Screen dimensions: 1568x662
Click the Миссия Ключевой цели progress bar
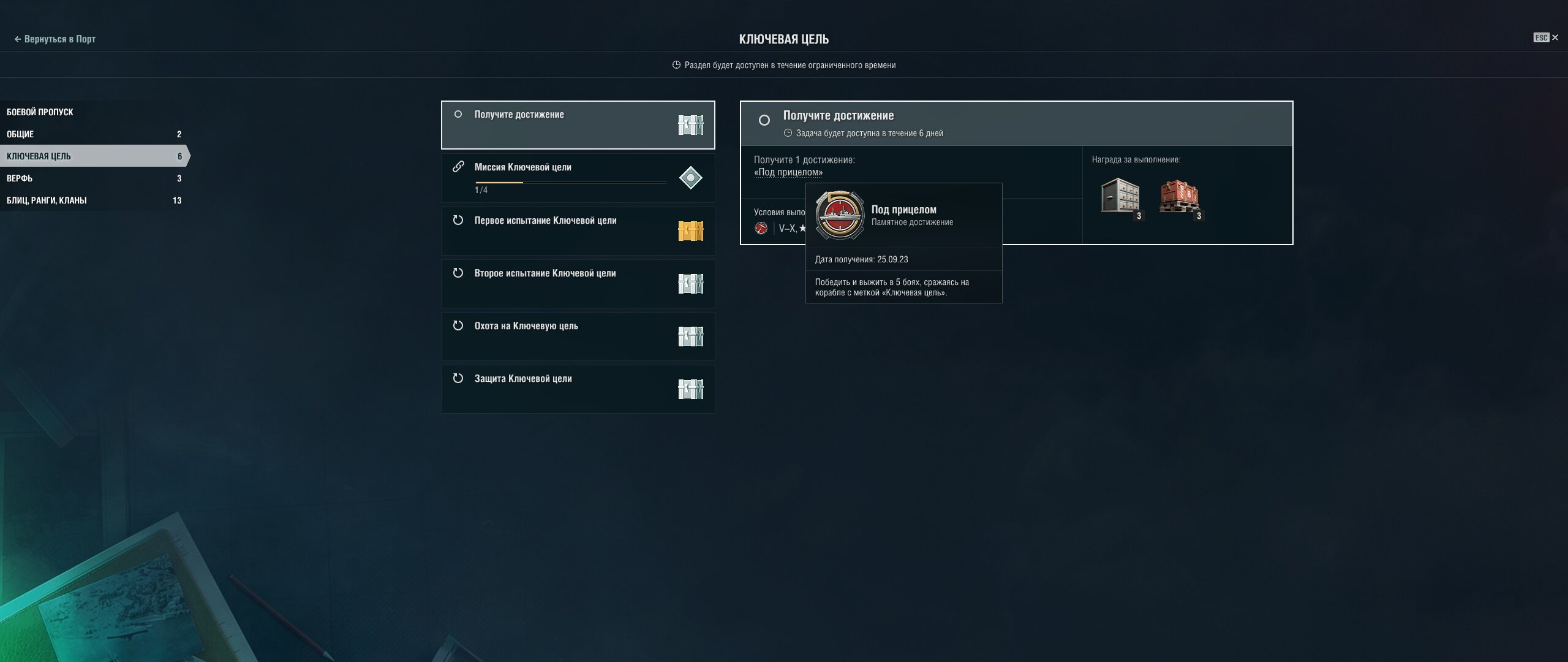(570, 182)
